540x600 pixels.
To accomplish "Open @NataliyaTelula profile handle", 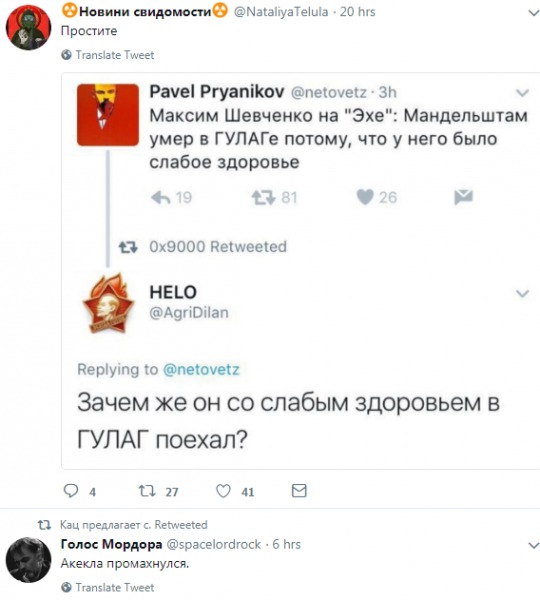I will (281, 12).
